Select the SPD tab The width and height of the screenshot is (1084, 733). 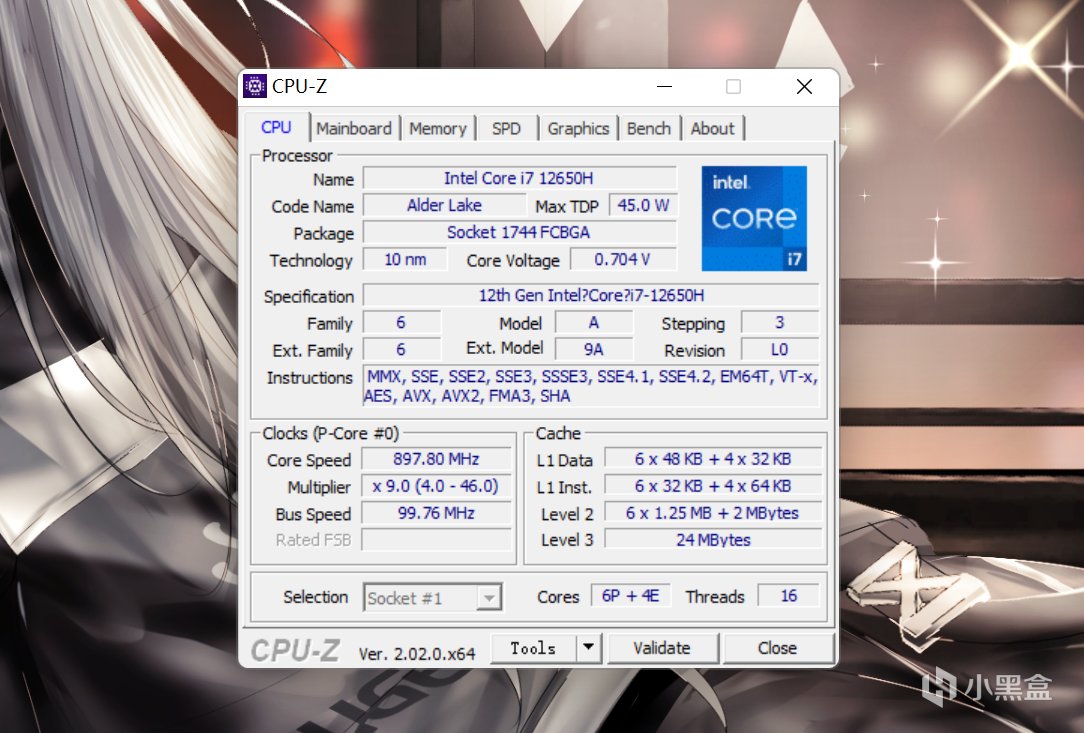coord(506,129)
